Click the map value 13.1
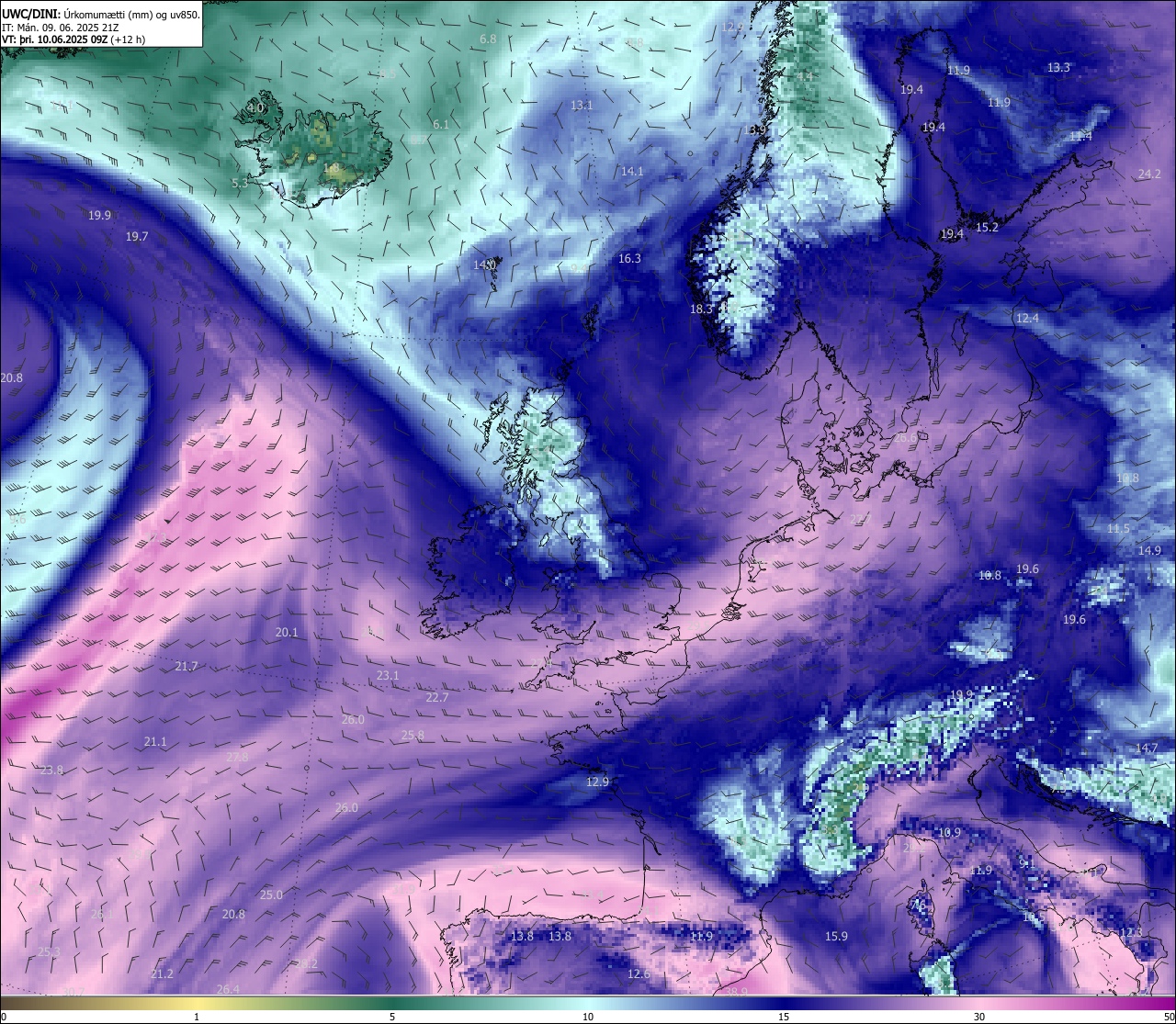Screen dimensions: 1176x1024 pos(582,105)
